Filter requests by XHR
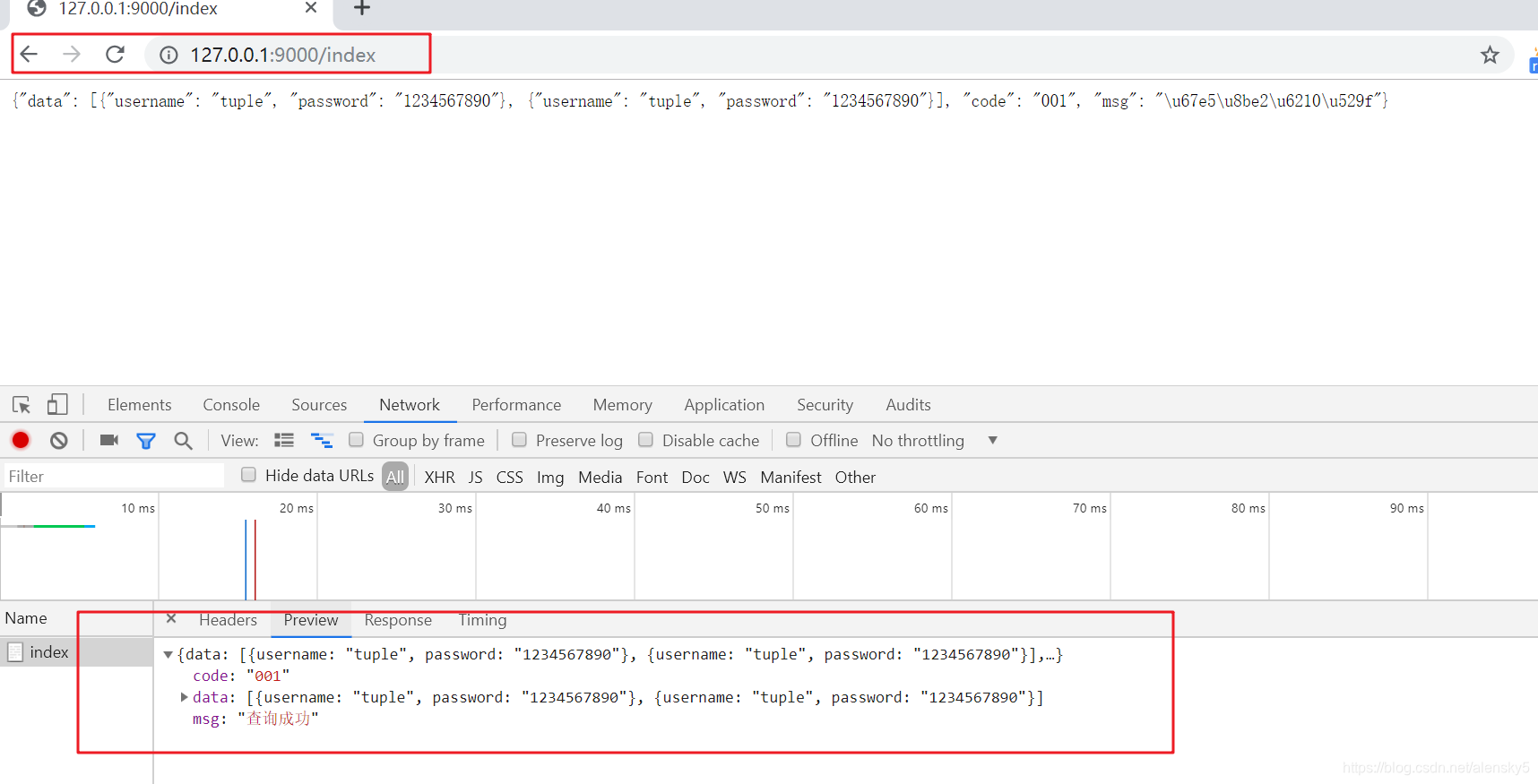Image resolution: width=1538 pixels, height=784 pixels. coord(439,478)
